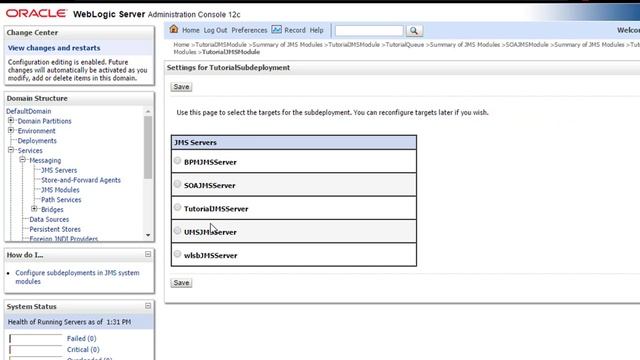Viewport: 640px width, 360px height.
Task: Open Persistent Stores in the tree
Action: (55, 229)
